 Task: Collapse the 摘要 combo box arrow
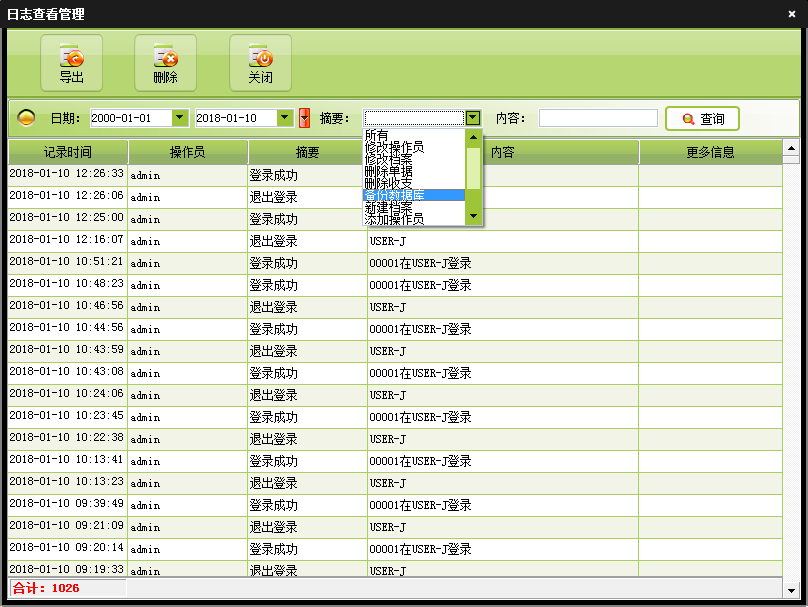click(x=473, y=118)
